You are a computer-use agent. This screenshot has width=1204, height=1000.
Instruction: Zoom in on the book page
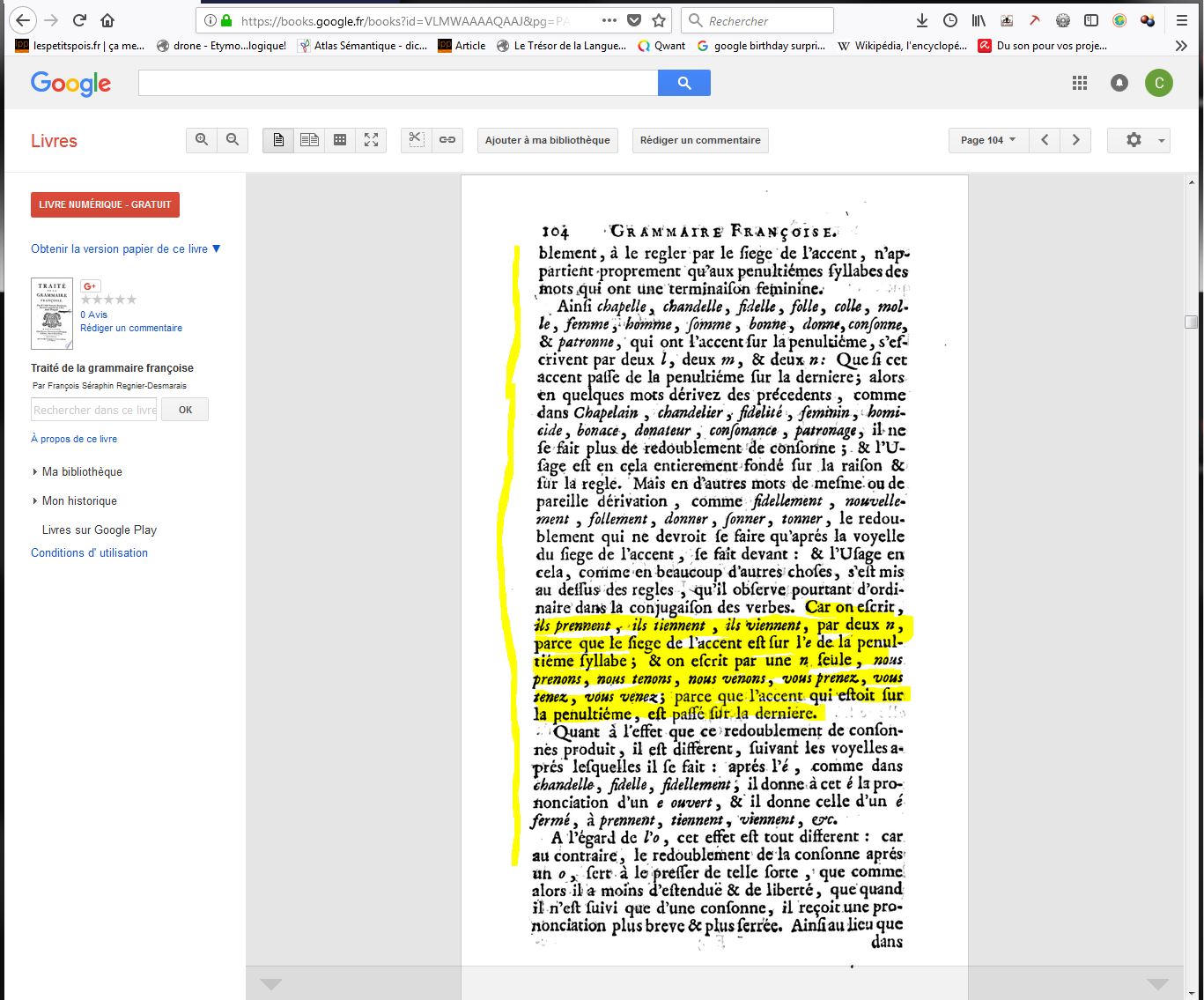coord(202,140)
